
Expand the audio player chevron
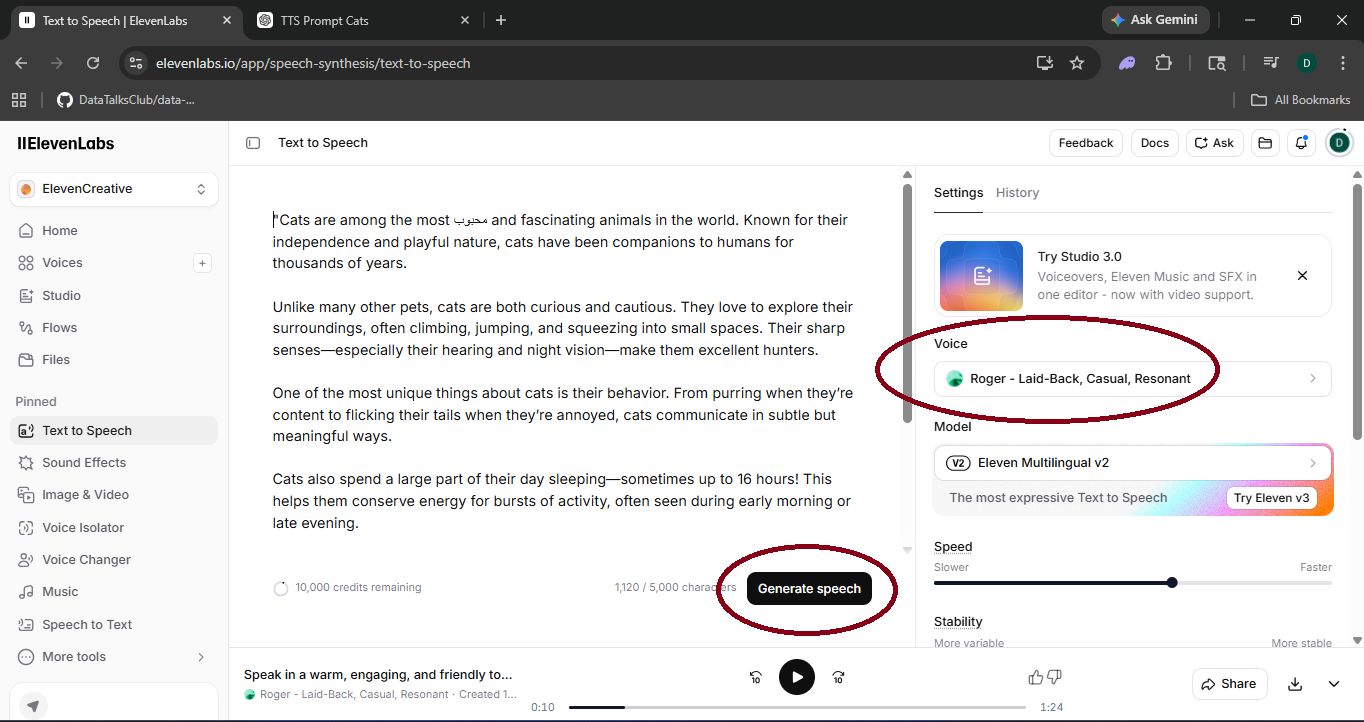pyautogui.click(x=1334, y=684)
